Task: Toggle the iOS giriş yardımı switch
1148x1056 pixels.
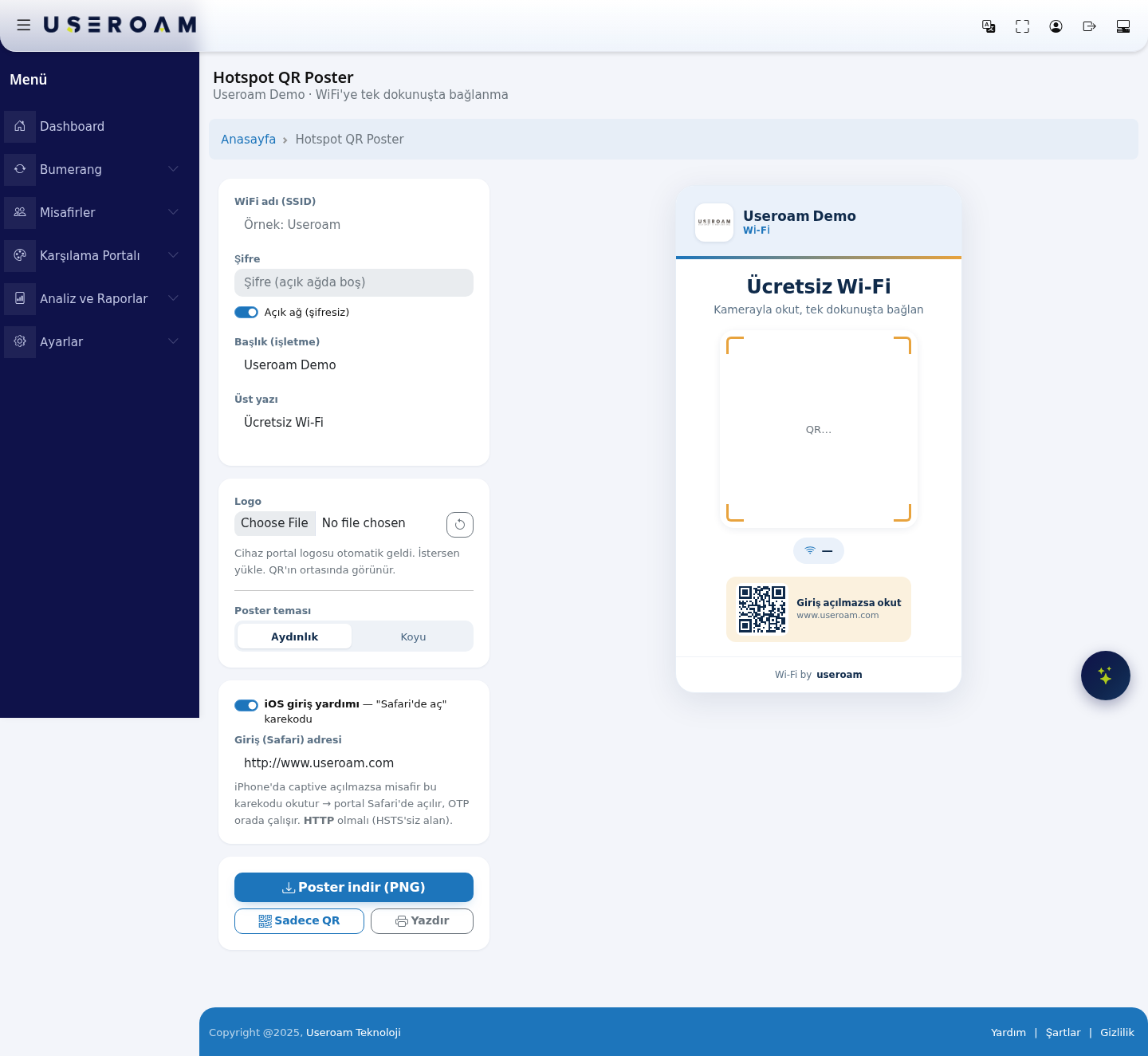Action: tap(246, 705)
